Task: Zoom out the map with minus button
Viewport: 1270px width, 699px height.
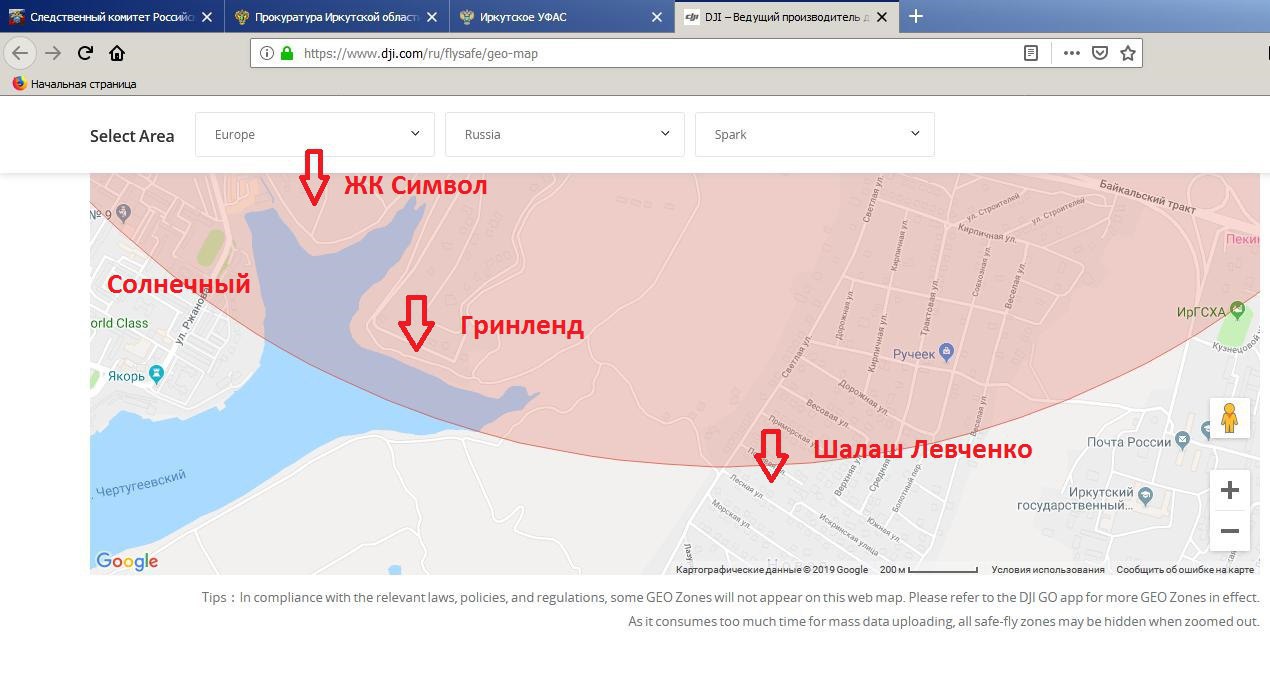Action: click(1230, 531)
